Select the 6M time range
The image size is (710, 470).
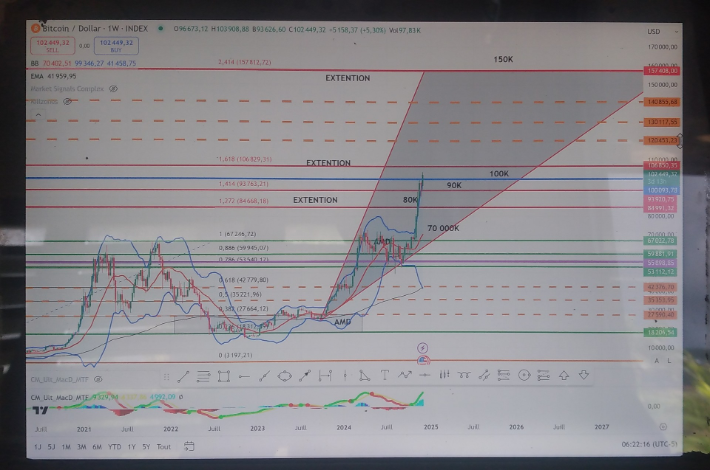click(x=97, y=447)
